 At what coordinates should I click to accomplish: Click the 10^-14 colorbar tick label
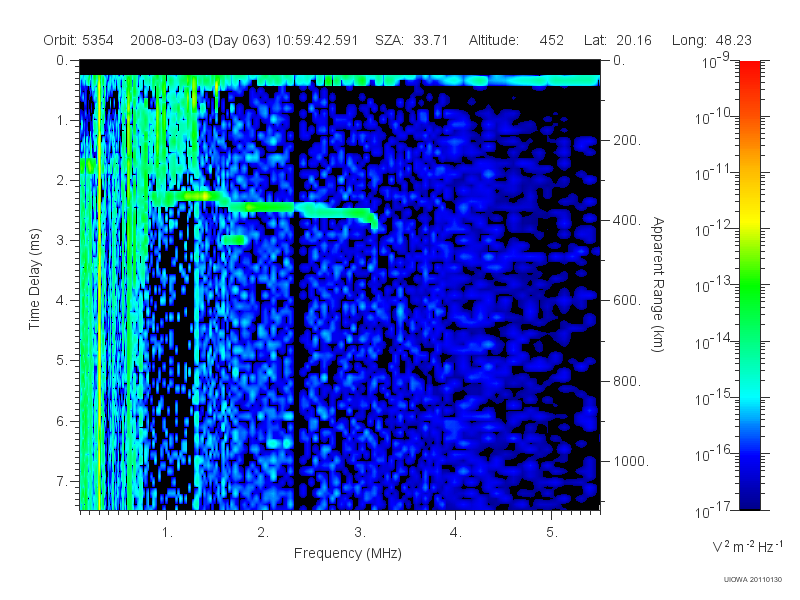click(x=714, y=341)
